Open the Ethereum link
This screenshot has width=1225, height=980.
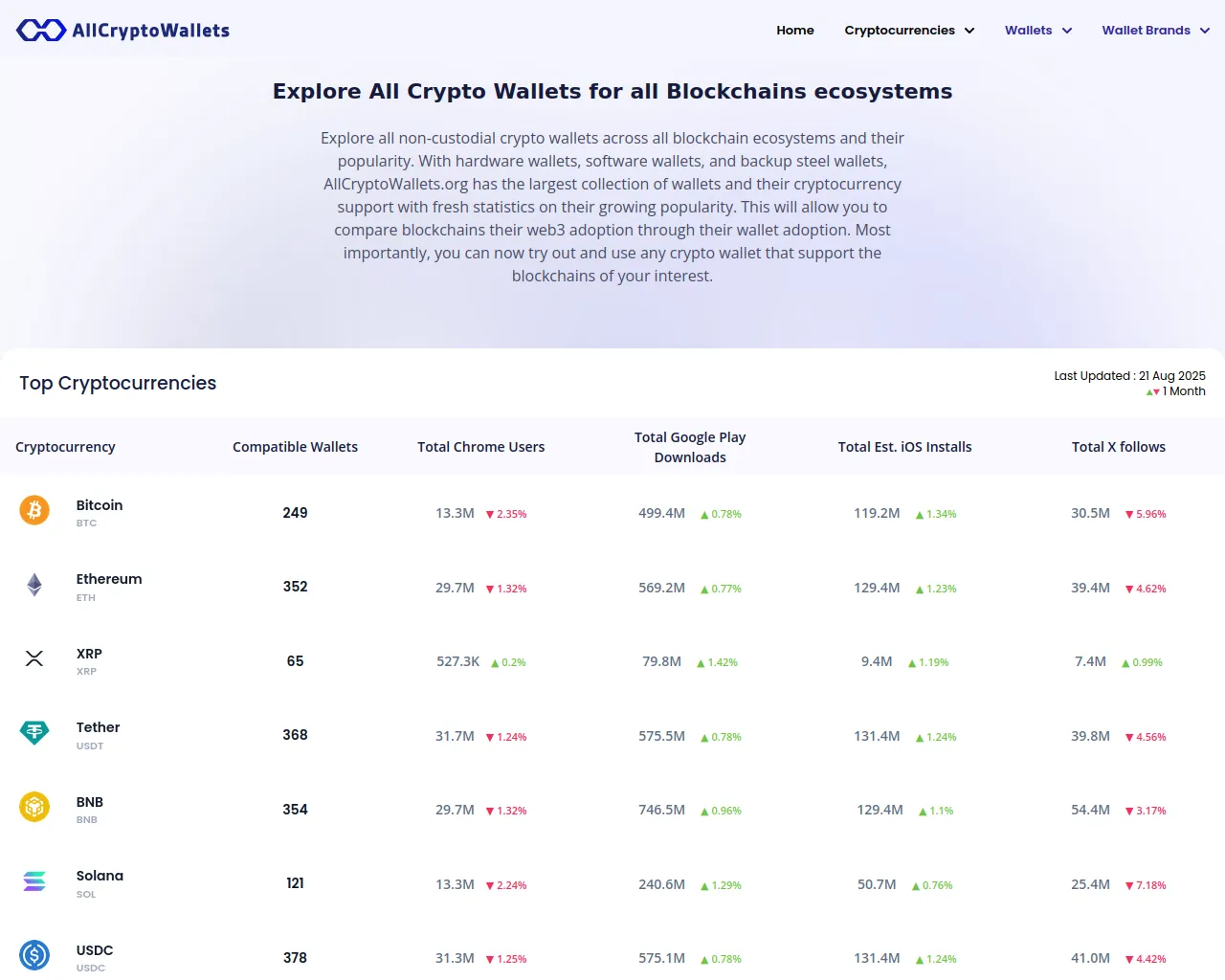point(109,579)
